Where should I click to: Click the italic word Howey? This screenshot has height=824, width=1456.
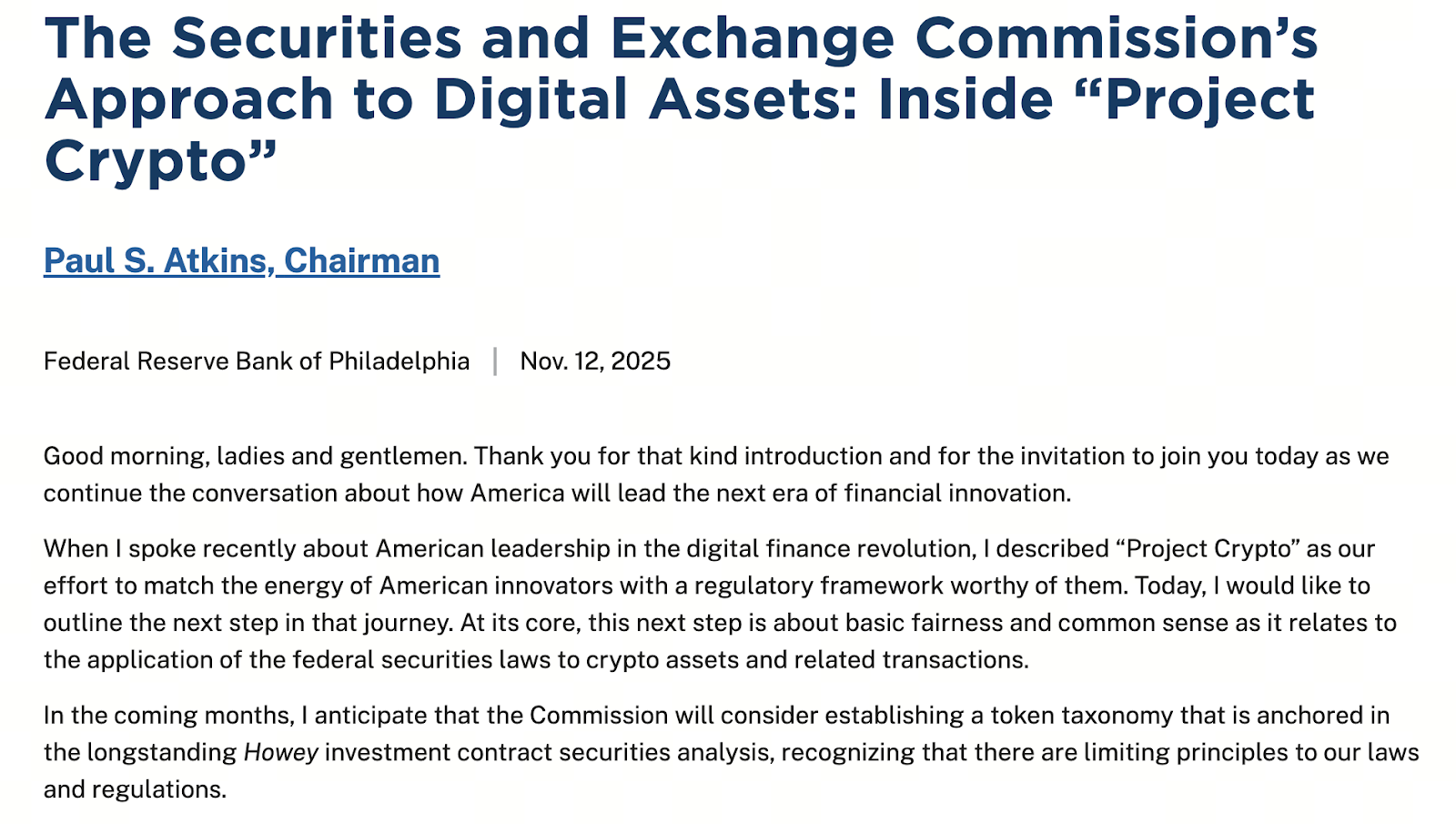coord(281,753)
